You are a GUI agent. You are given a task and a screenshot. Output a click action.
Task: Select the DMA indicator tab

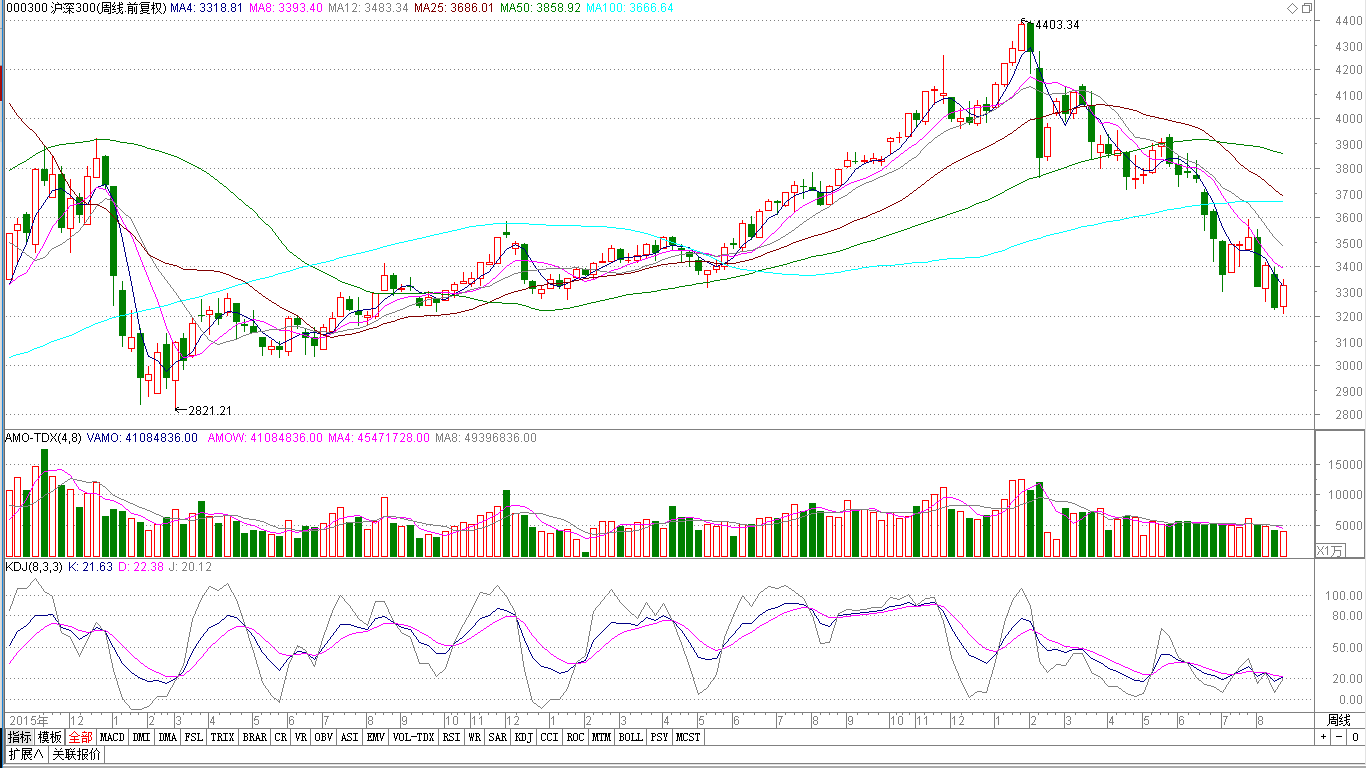pyautogui.click(x=168, y=737)
